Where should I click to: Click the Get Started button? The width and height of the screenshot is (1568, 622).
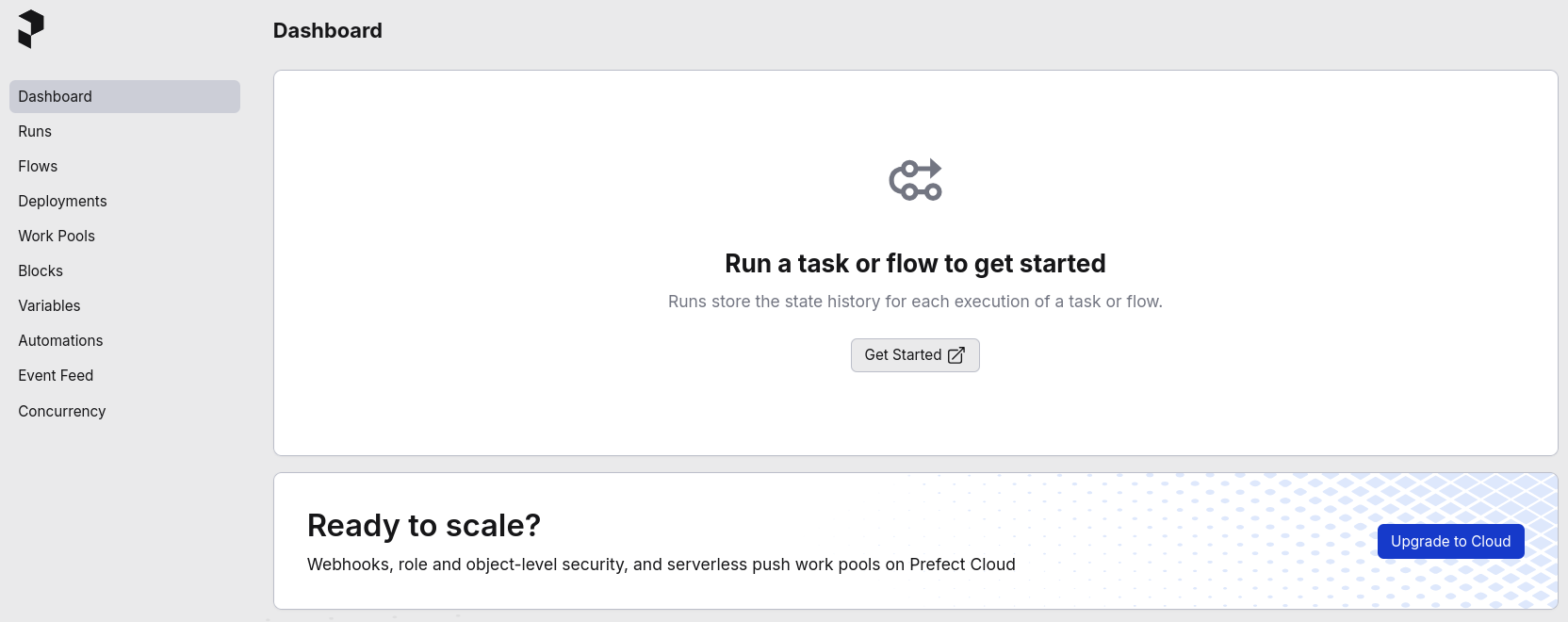click(915, 355)
